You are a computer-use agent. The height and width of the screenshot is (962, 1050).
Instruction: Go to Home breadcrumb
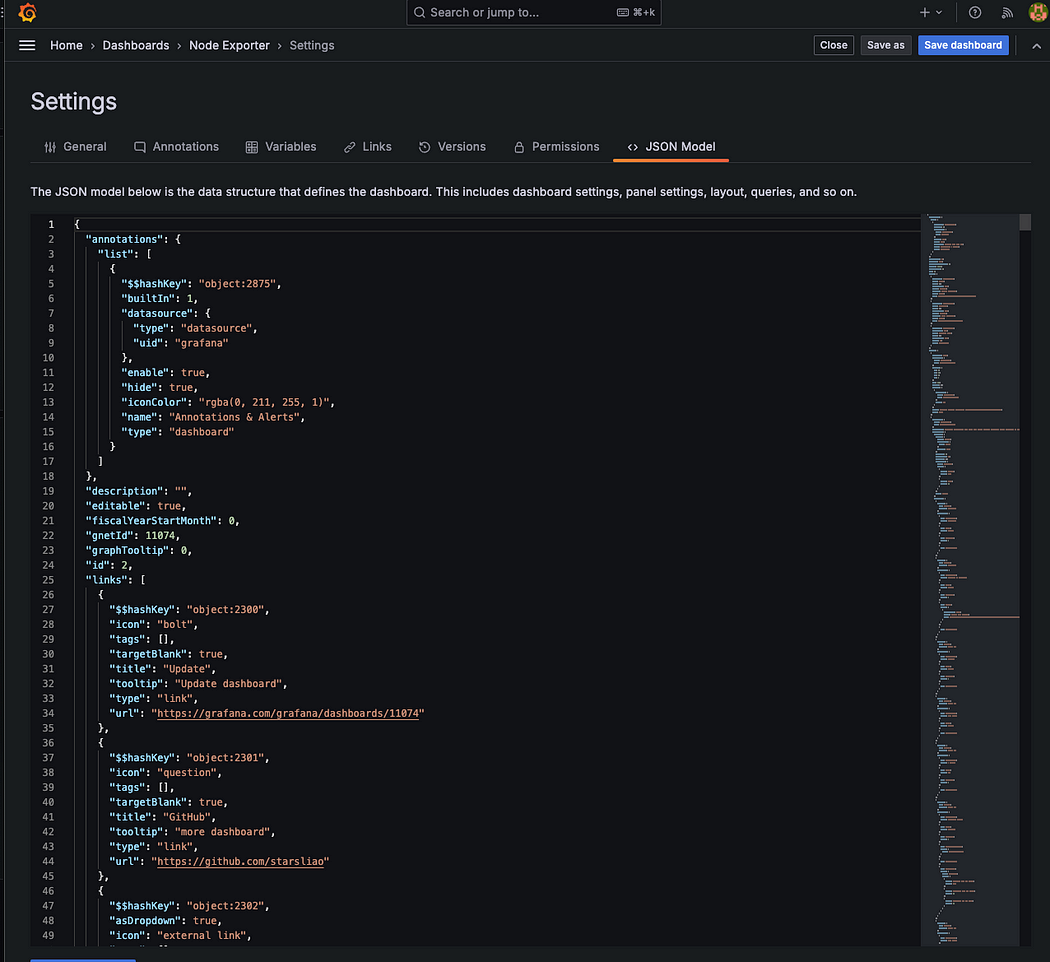(66, 46)
